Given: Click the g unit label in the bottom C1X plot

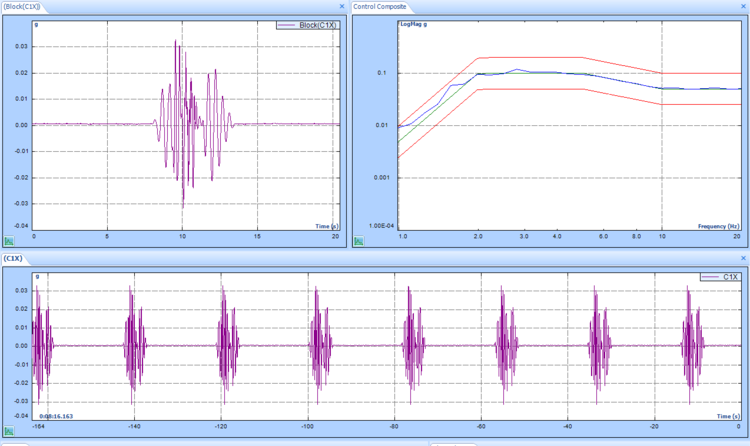Looking at the screenshot, I should [x=36, y=275].
